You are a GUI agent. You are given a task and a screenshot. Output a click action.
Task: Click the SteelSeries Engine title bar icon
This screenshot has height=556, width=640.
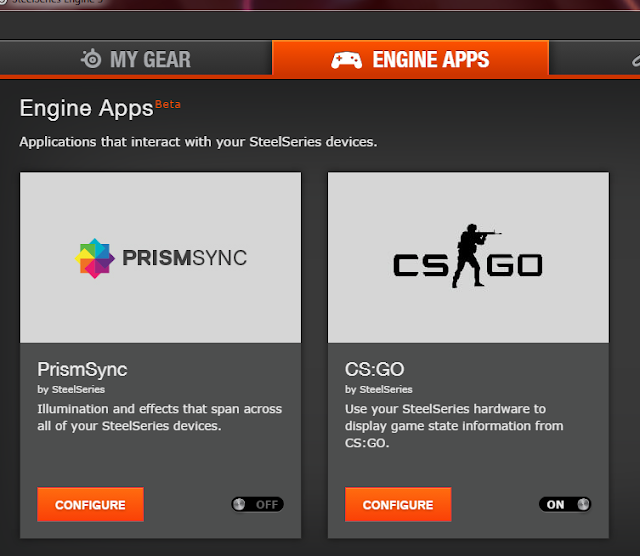[x=2, y=2]
